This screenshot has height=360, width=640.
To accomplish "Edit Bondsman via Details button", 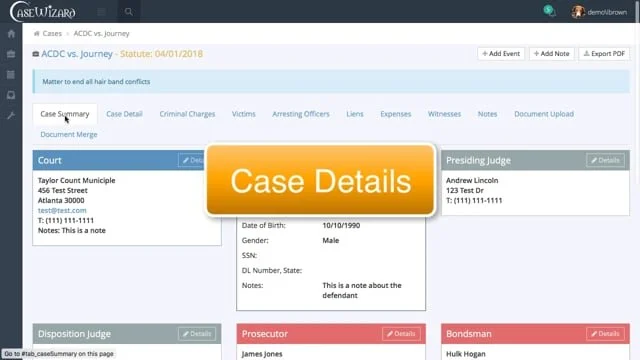I will click(605, 334).
